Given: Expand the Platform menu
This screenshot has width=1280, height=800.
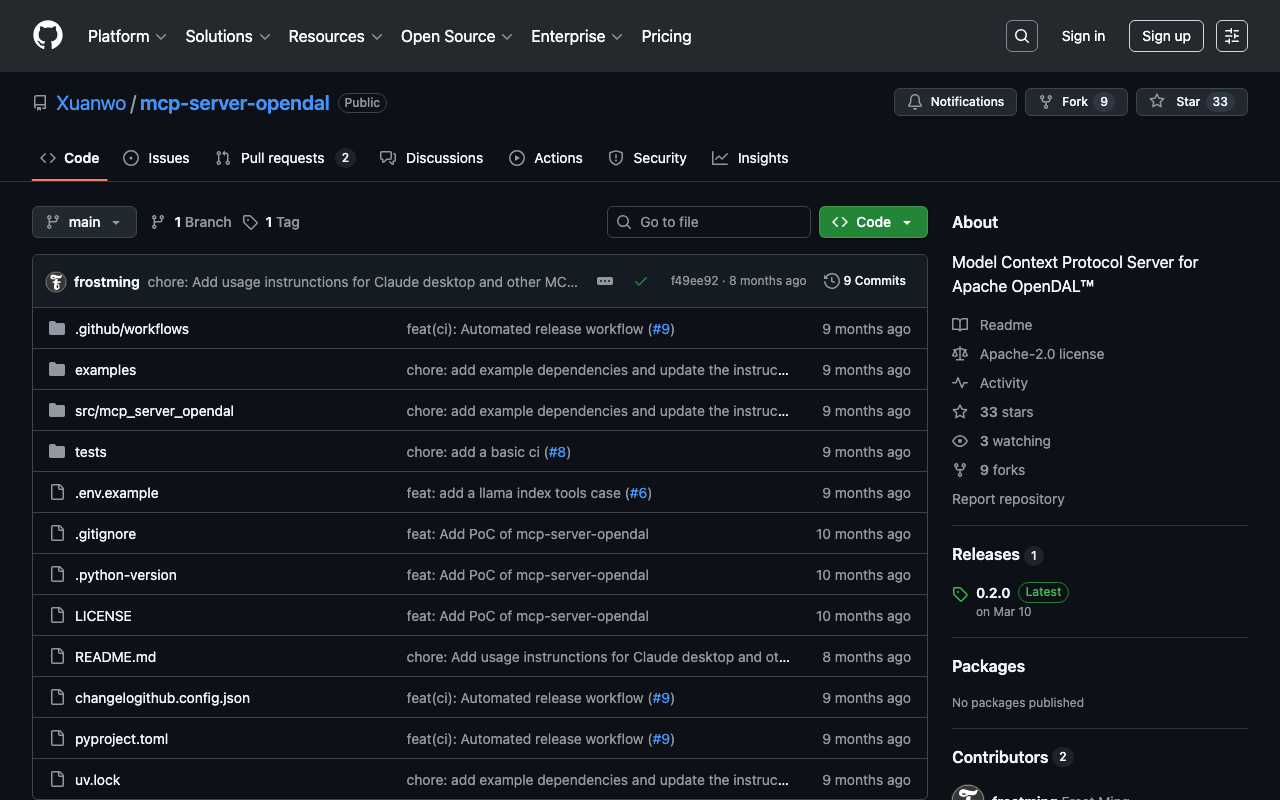Looking at the screenshot, I should point(127,36).
